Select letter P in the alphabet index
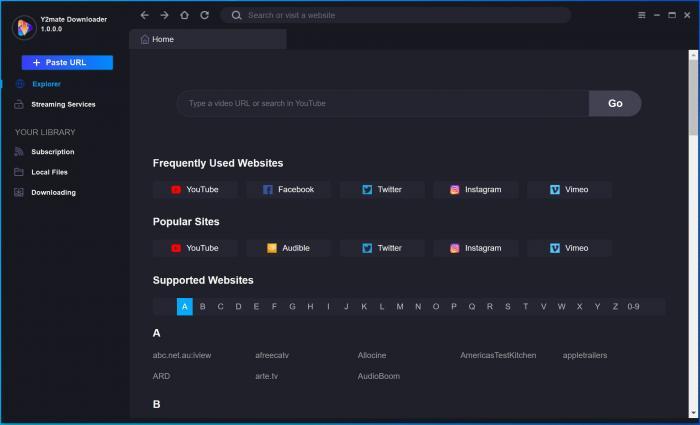This screenshot has height=425, width=700. (454, 307)
